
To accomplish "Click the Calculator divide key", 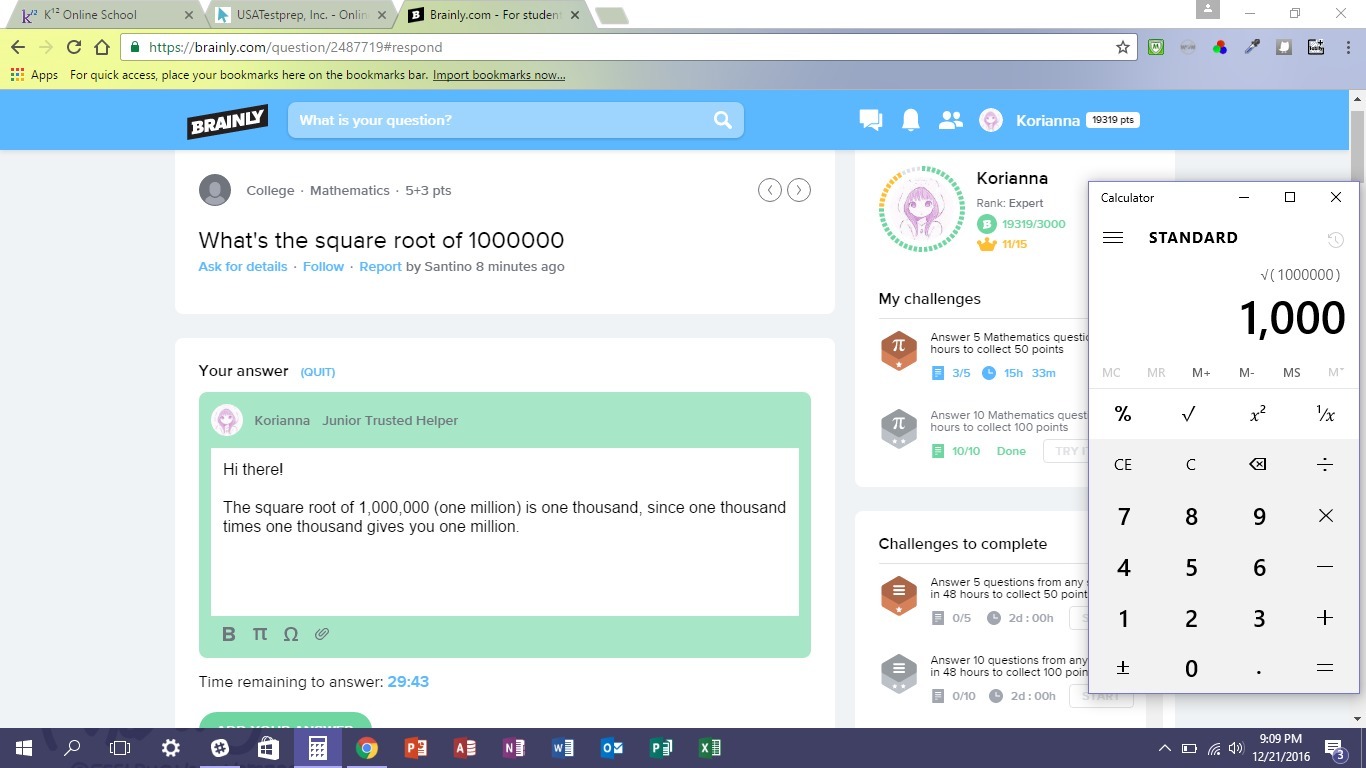I will [1325, 464].
